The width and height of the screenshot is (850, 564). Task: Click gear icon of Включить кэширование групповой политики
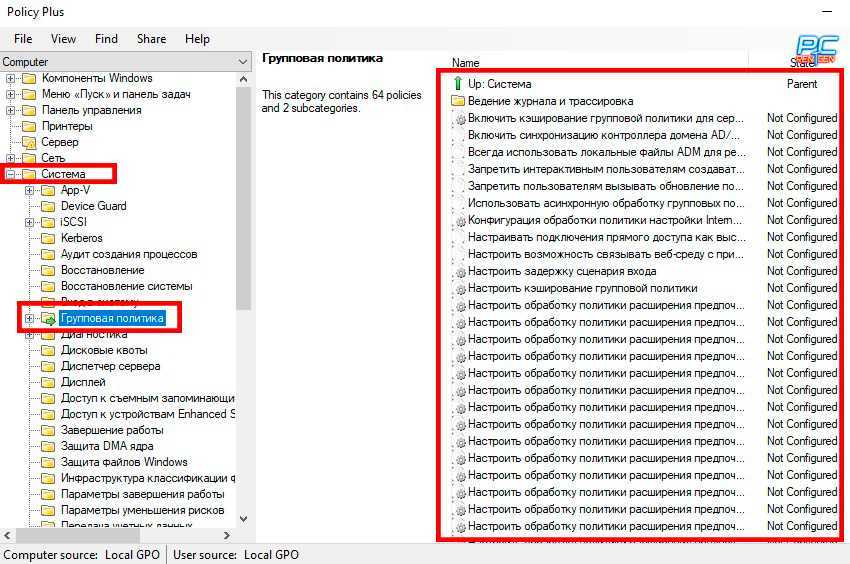pyautogui.click(x=460, y=119)
